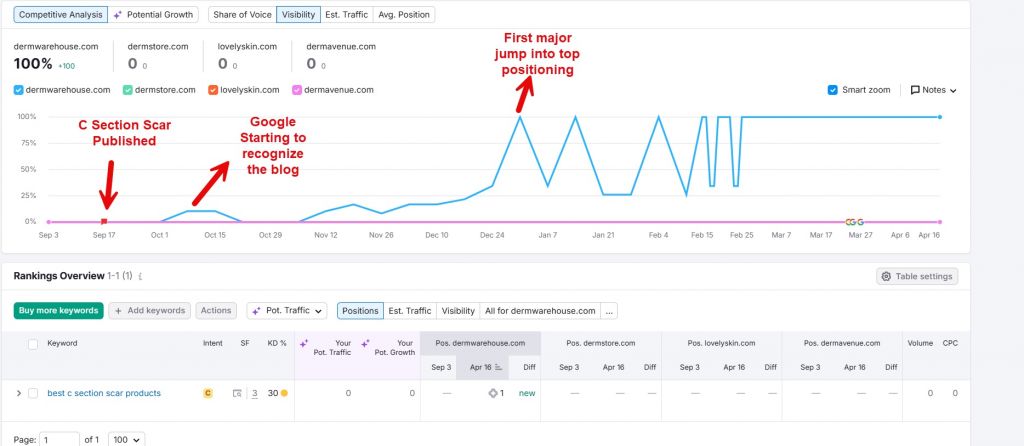Click the Pos. dermavenue.com column header
The height and width of the screenshot is (446, 1024).
842,343
